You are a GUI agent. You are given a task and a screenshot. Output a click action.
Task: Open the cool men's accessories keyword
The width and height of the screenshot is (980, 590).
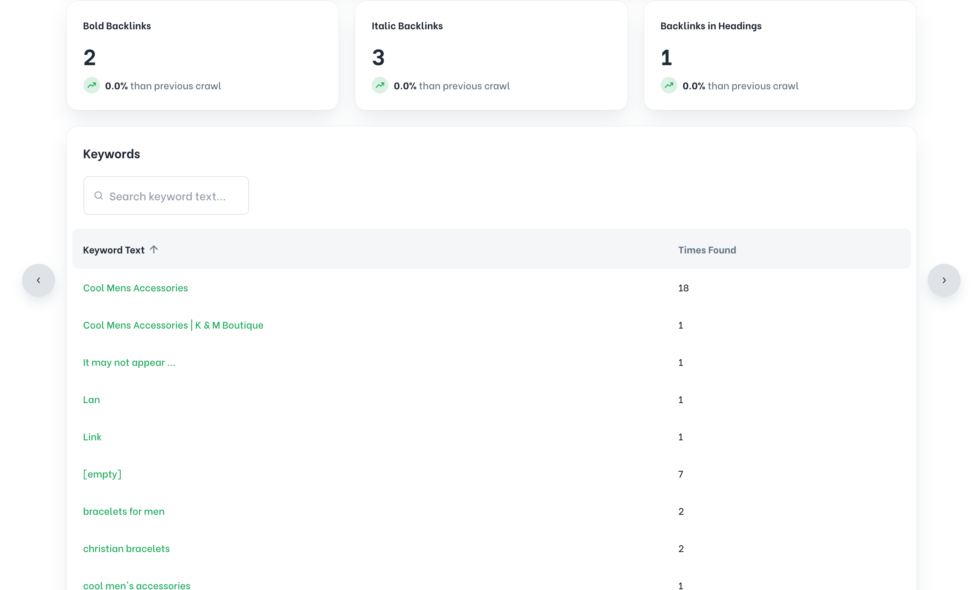pos(137,585)
